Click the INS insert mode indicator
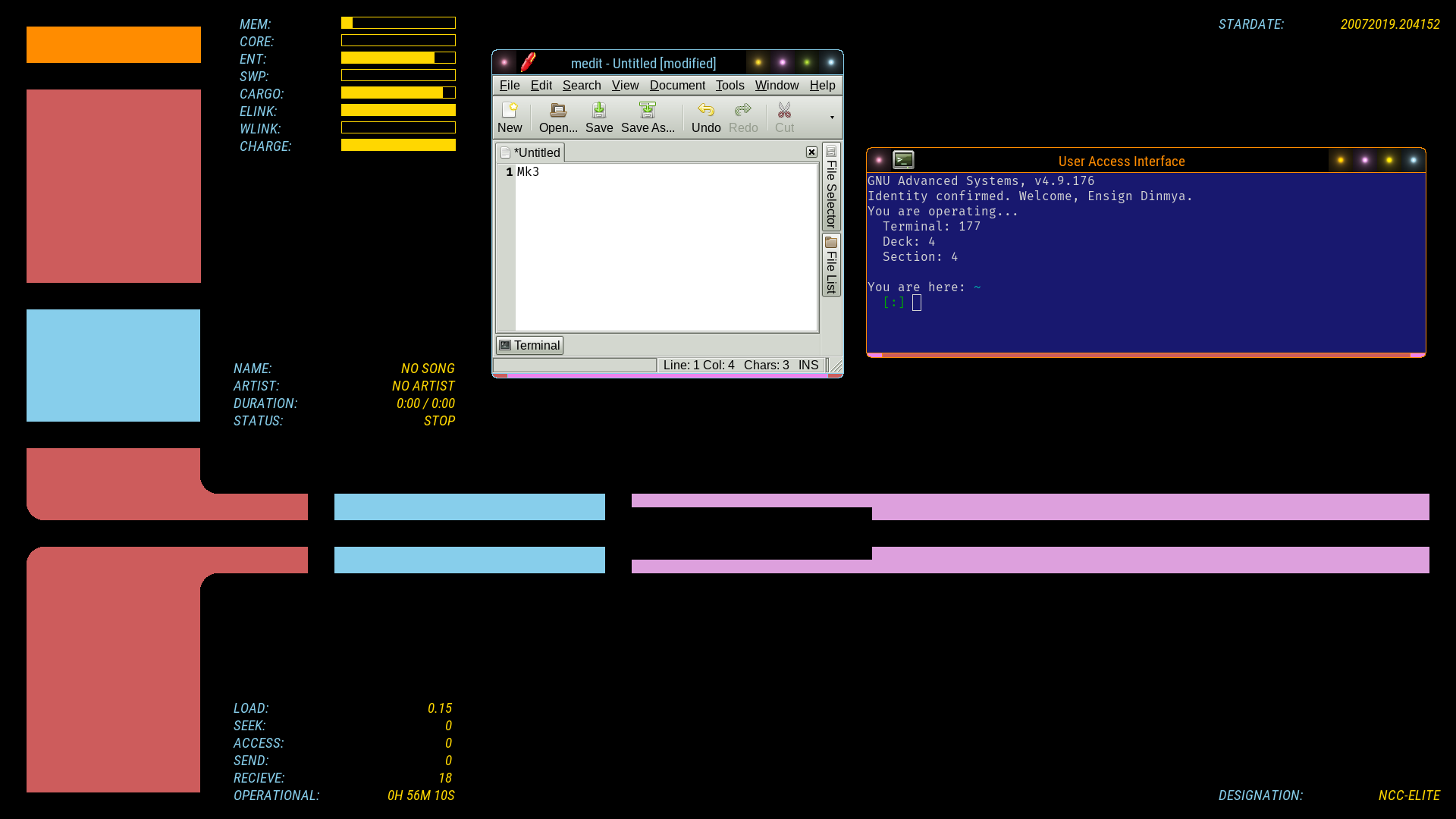This screenshot has height=819, width=1456. 808,365
